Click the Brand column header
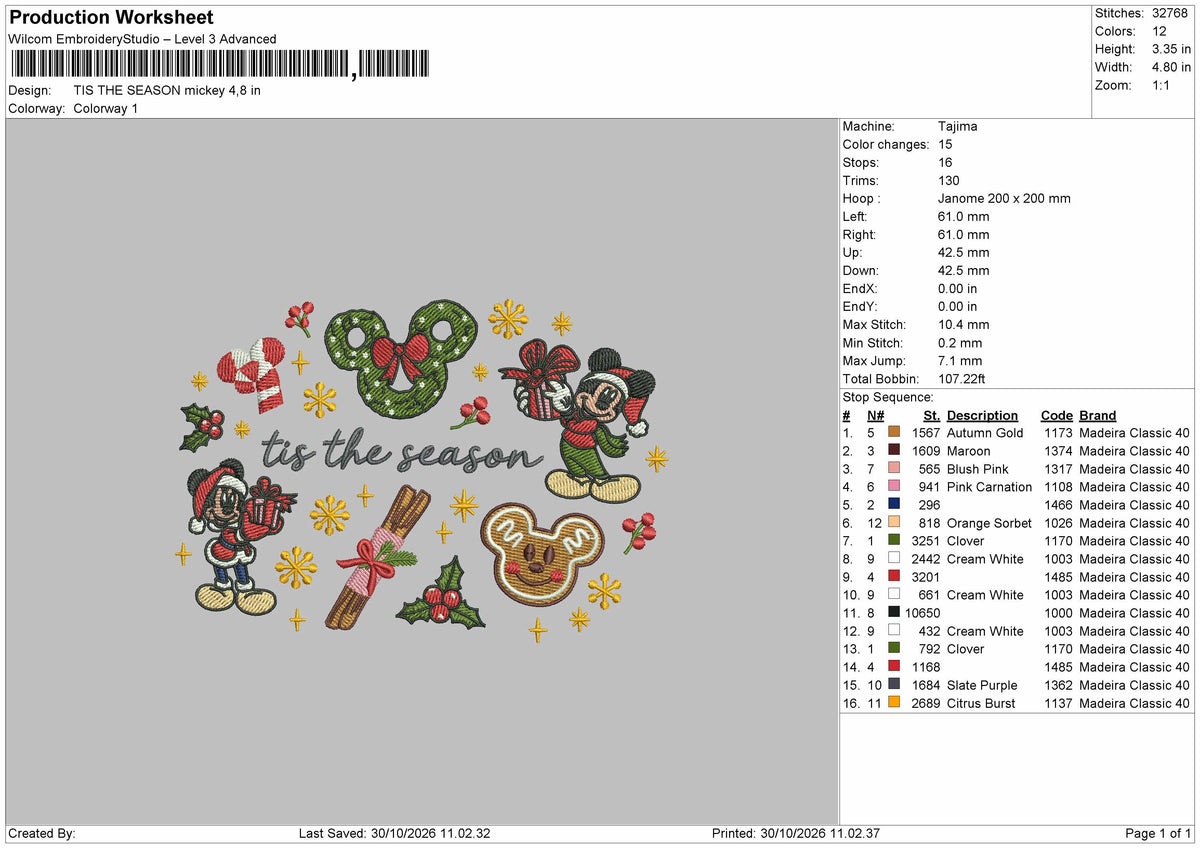 pyautogui.click(x=1097, y=415)
